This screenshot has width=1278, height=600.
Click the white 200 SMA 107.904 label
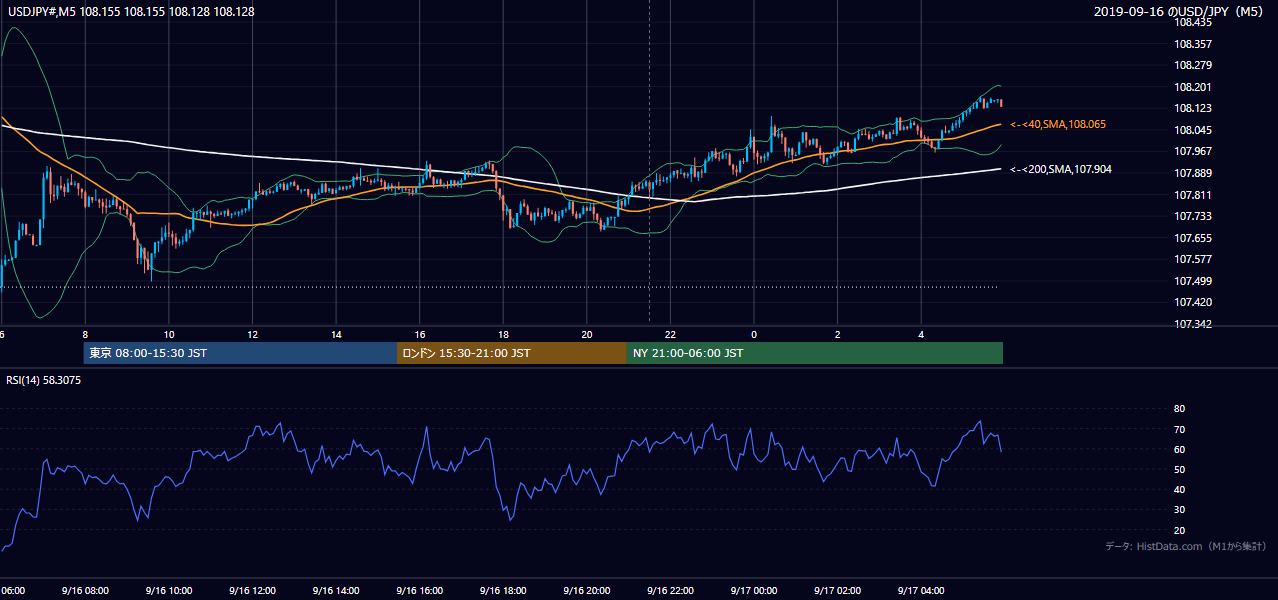point(1061,170)
